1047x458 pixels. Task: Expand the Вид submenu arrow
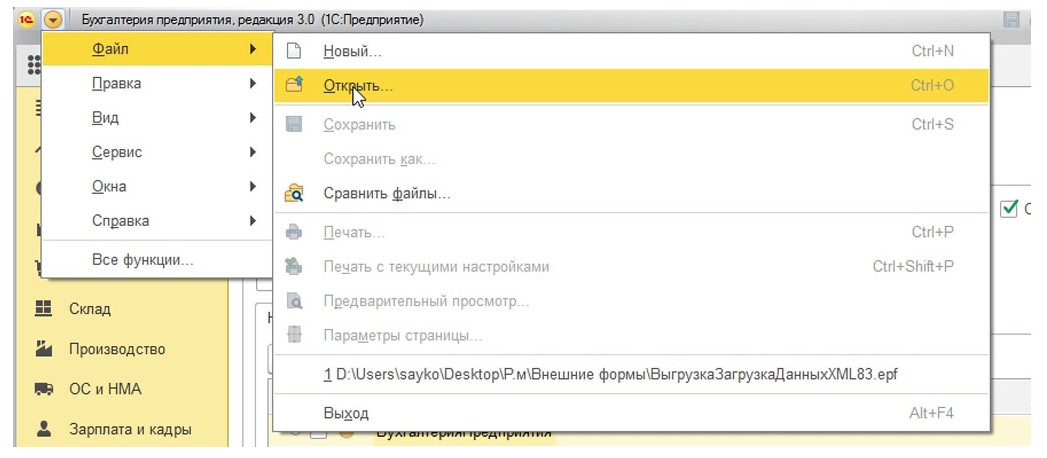click(x=253, y=118)
